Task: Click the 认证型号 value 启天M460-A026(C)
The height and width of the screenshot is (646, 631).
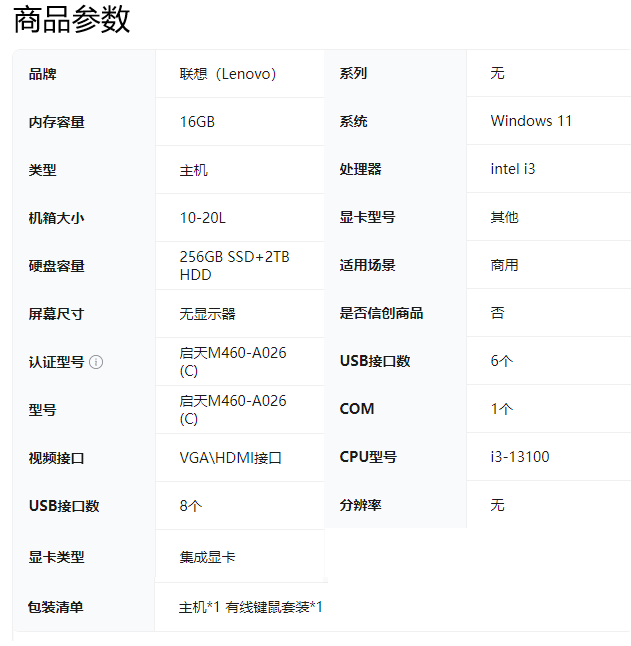Action: coord(233,362)
